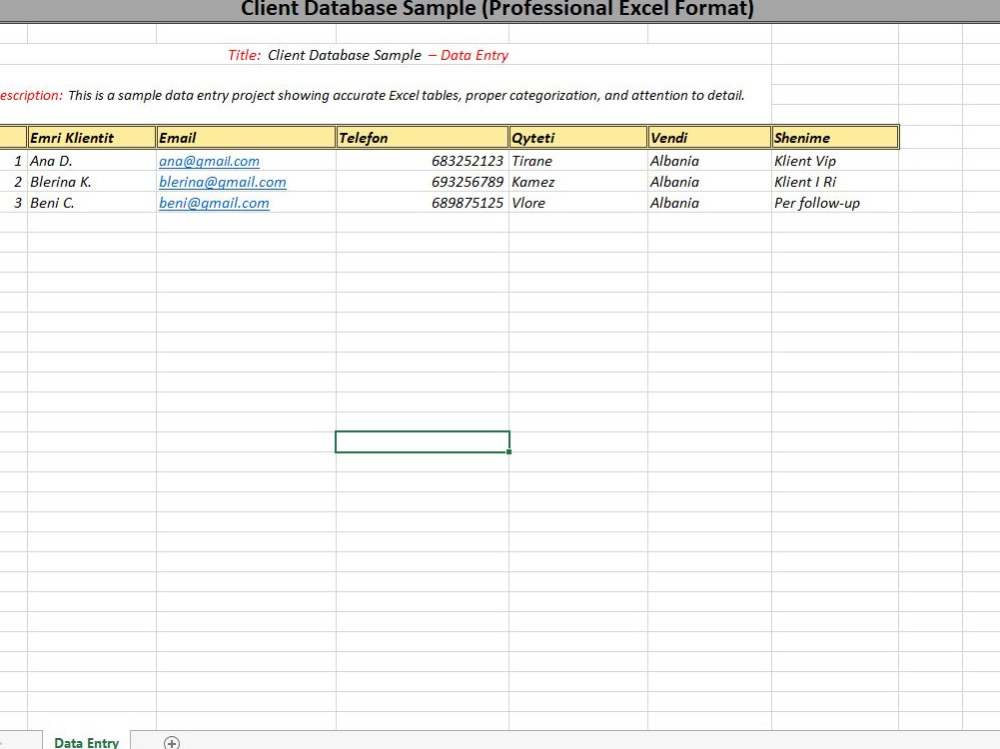Select Albania cell in Ana D. row

point(709,161)
